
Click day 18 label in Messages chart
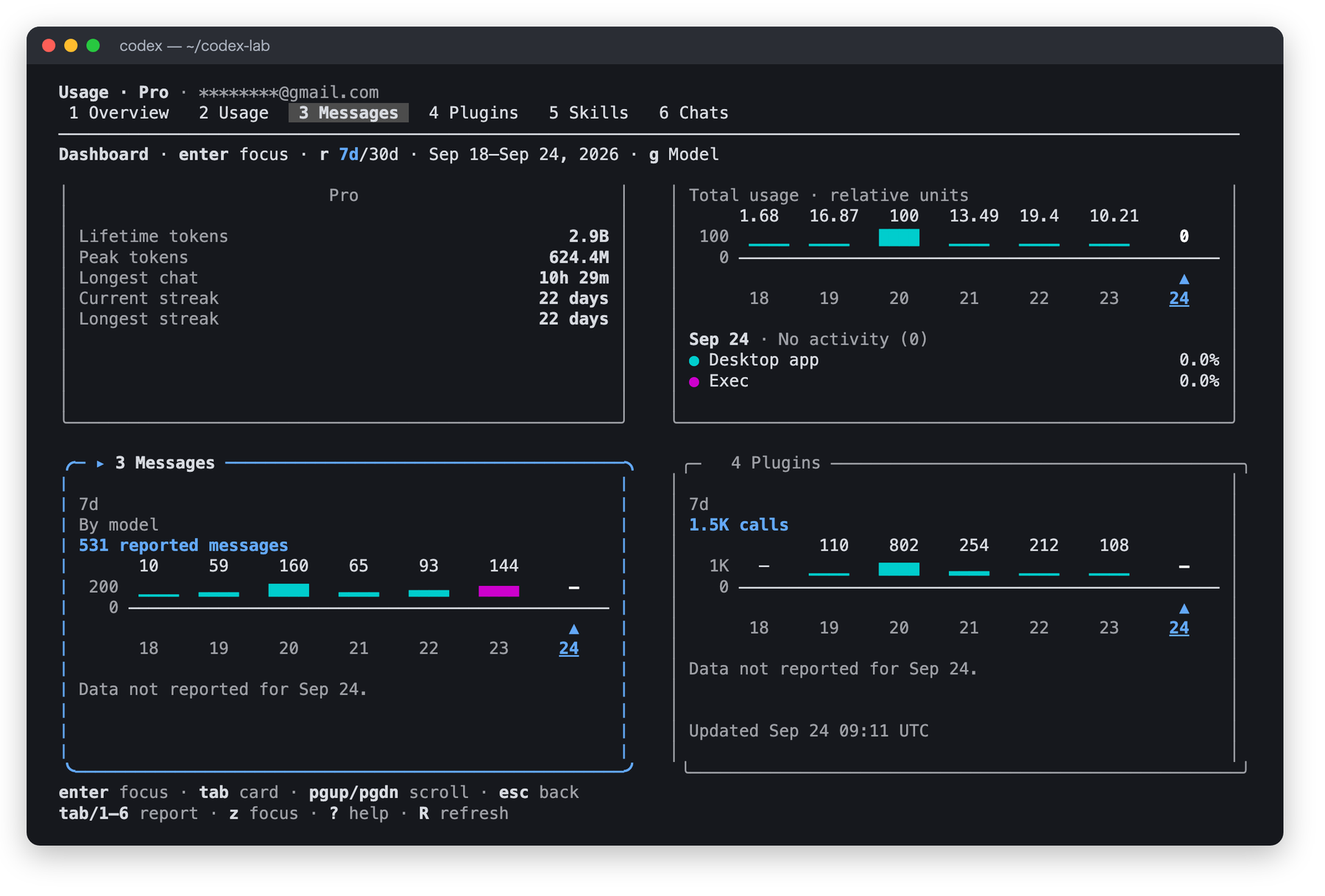(x=149, y=649)
